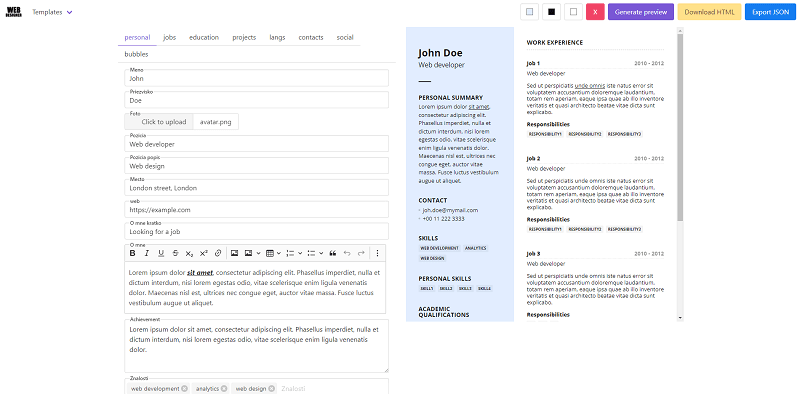Click the 'WORK EXPERIENCE' heading in preview
The width and height of the screenshot is (800, 394).
(x=555, y=43)
